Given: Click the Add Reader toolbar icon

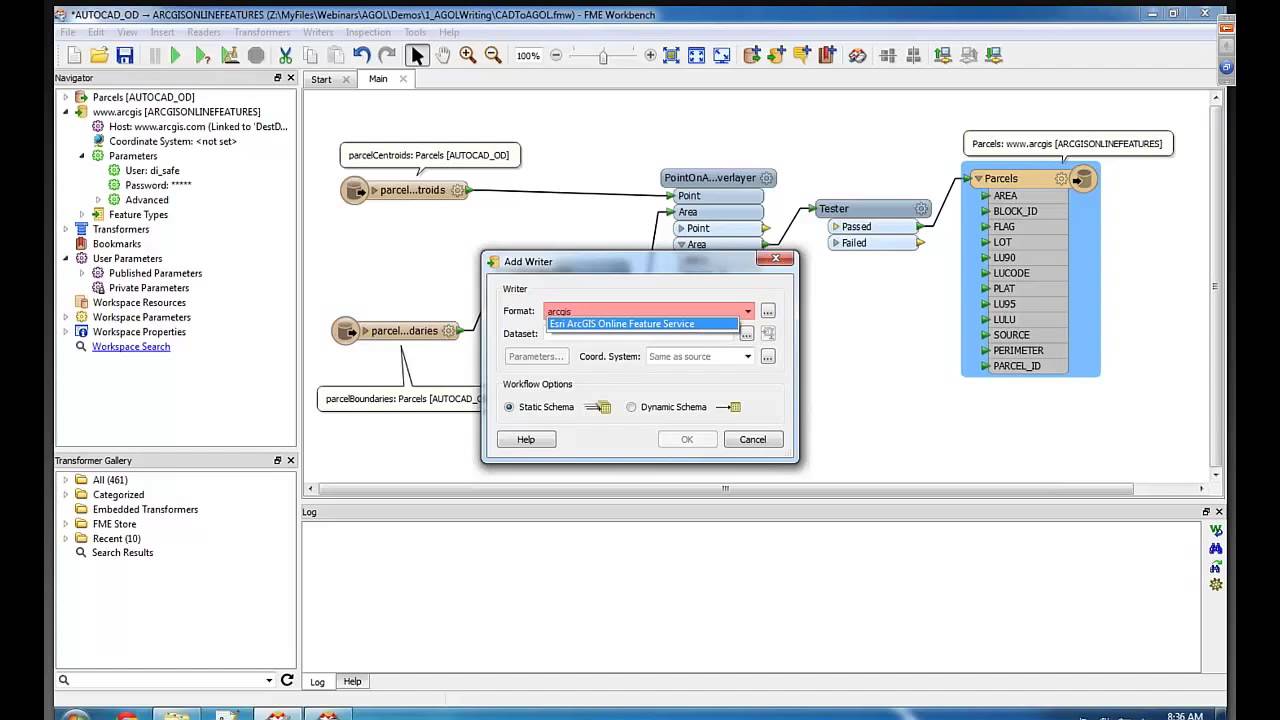Looking at the screenshot, I should point(752,56).
